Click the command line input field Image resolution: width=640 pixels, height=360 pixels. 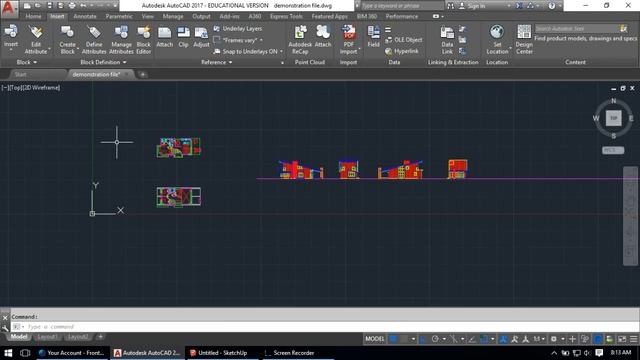tap(324, 327)
